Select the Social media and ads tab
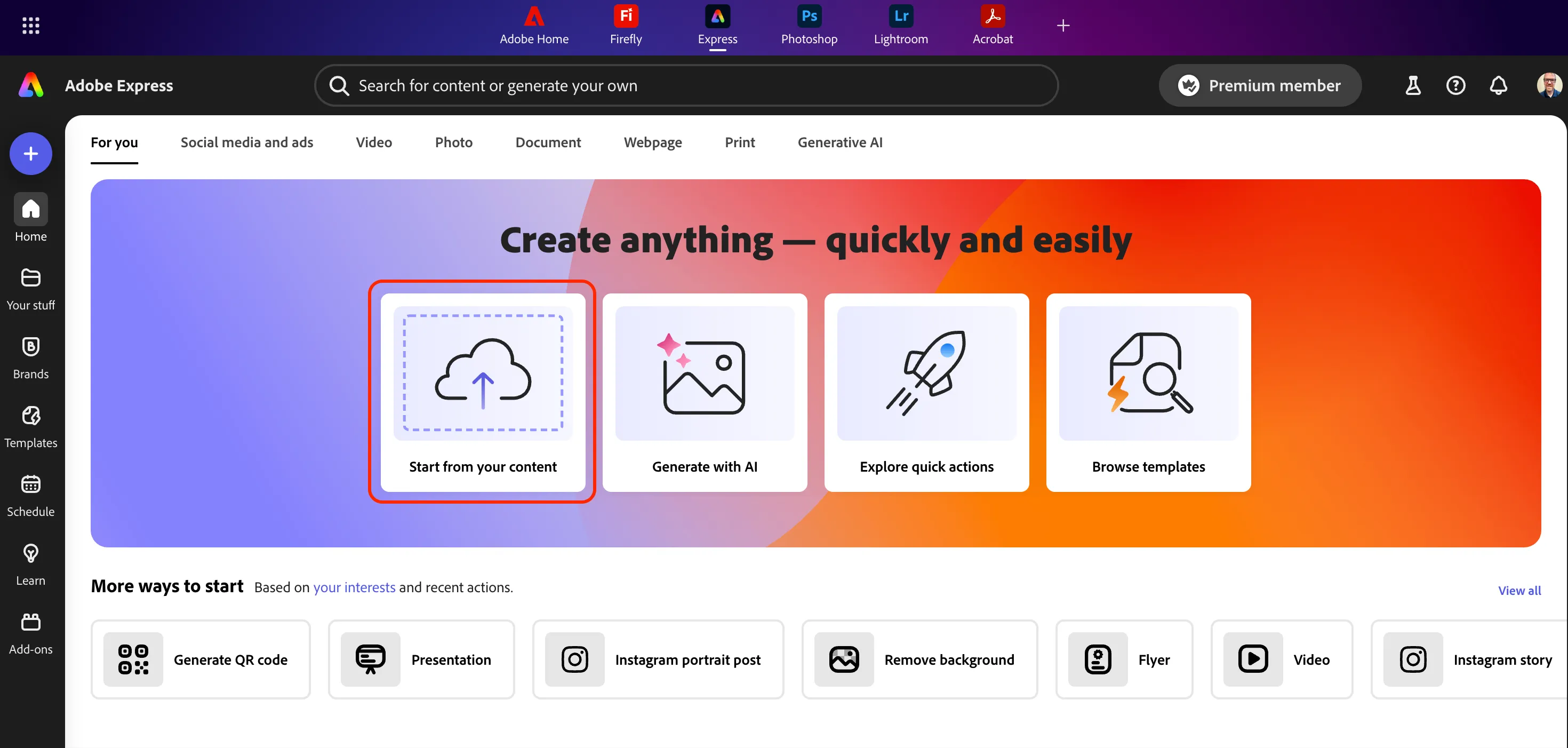Image resolution: width=1568 pixels, height=748 pixels. [246, 142]
